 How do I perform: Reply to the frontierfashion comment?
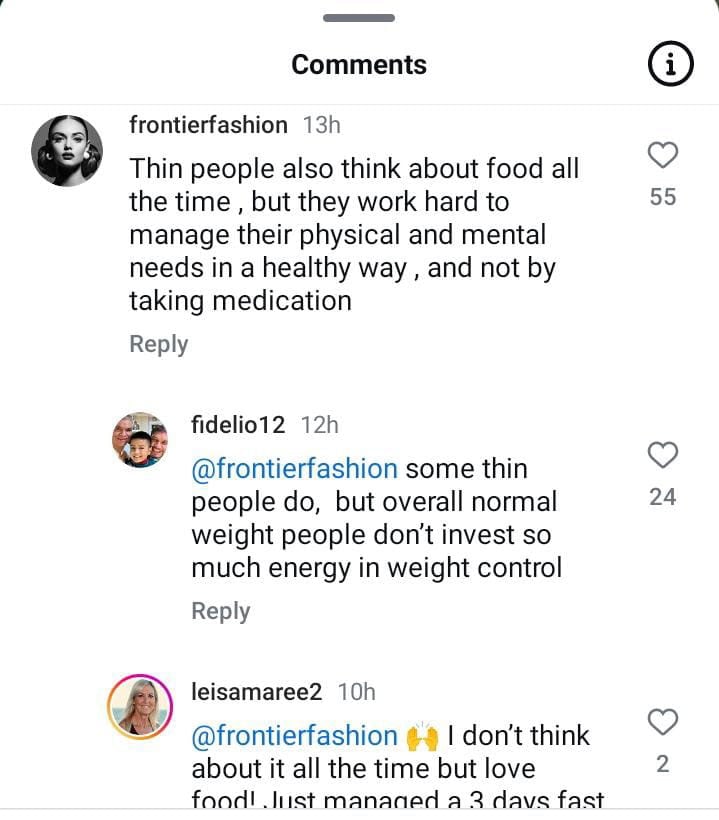pyautogui.click(x=159, y=344)
